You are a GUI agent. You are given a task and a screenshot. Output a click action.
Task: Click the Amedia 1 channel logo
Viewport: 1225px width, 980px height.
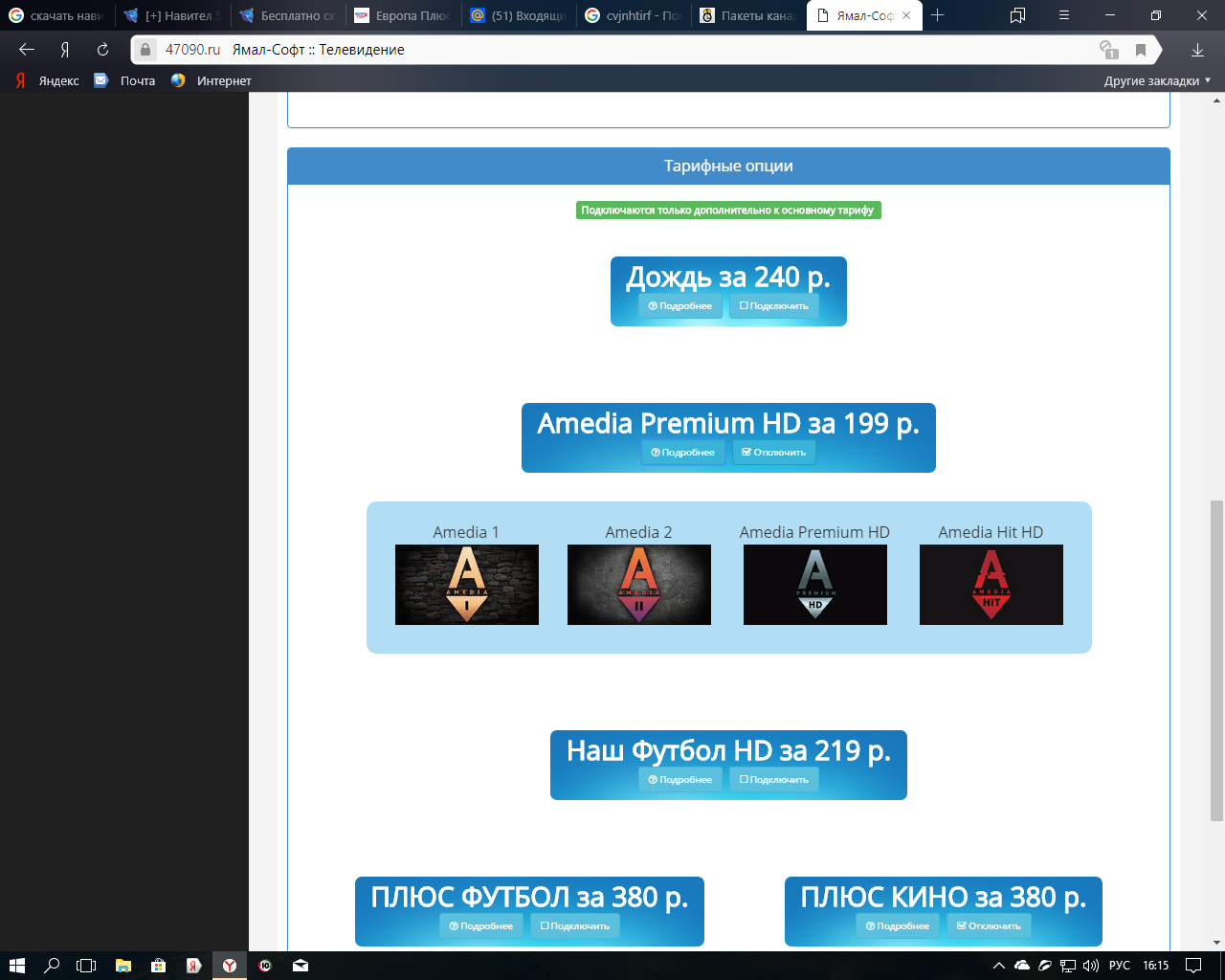(467, 585)
